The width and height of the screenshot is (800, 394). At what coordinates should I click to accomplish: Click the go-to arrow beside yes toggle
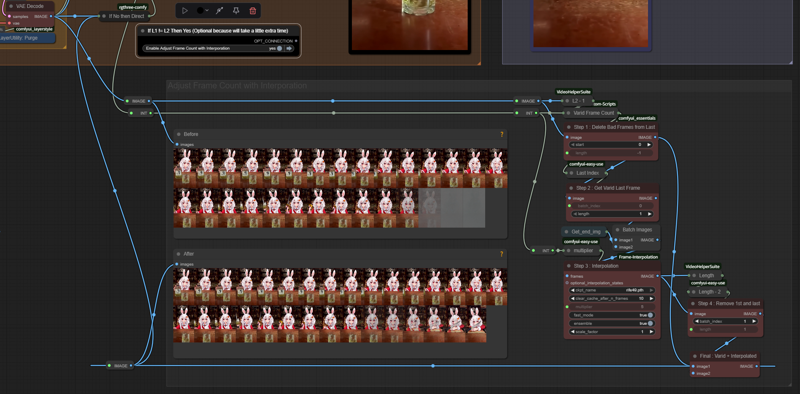[290, 48]
